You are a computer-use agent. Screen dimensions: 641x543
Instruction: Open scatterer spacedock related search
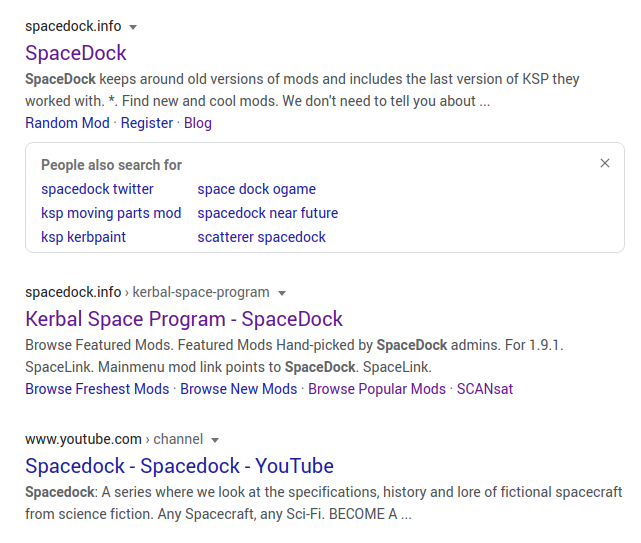coord(262,237)
